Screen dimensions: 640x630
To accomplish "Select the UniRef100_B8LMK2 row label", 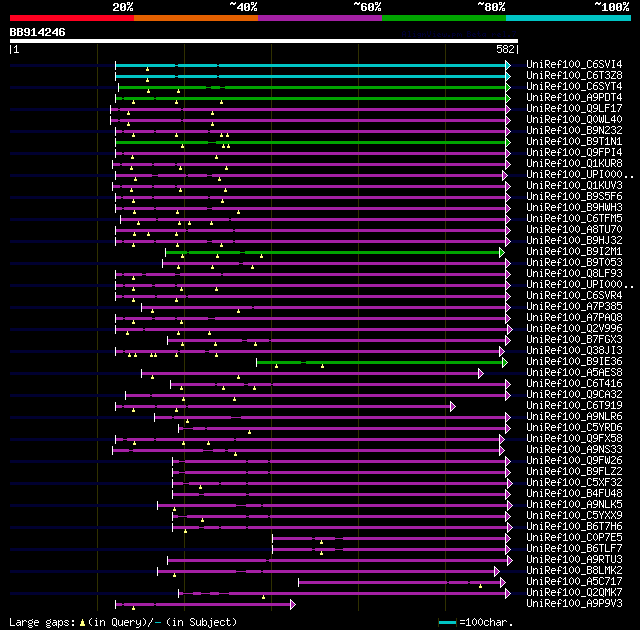I will (x=574, y=571).
